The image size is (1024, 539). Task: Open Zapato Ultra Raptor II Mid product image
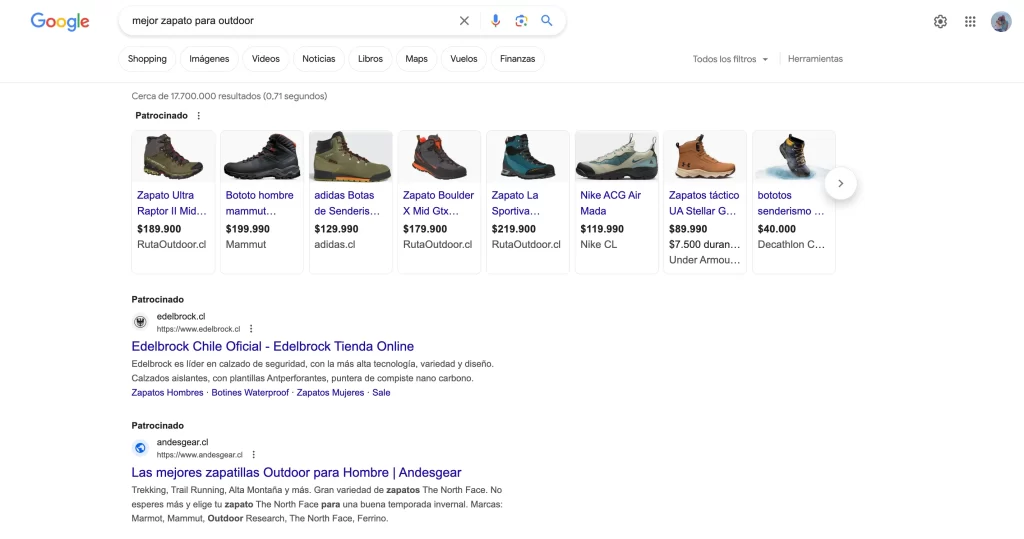pyautogui.click(x=173, y=157)
